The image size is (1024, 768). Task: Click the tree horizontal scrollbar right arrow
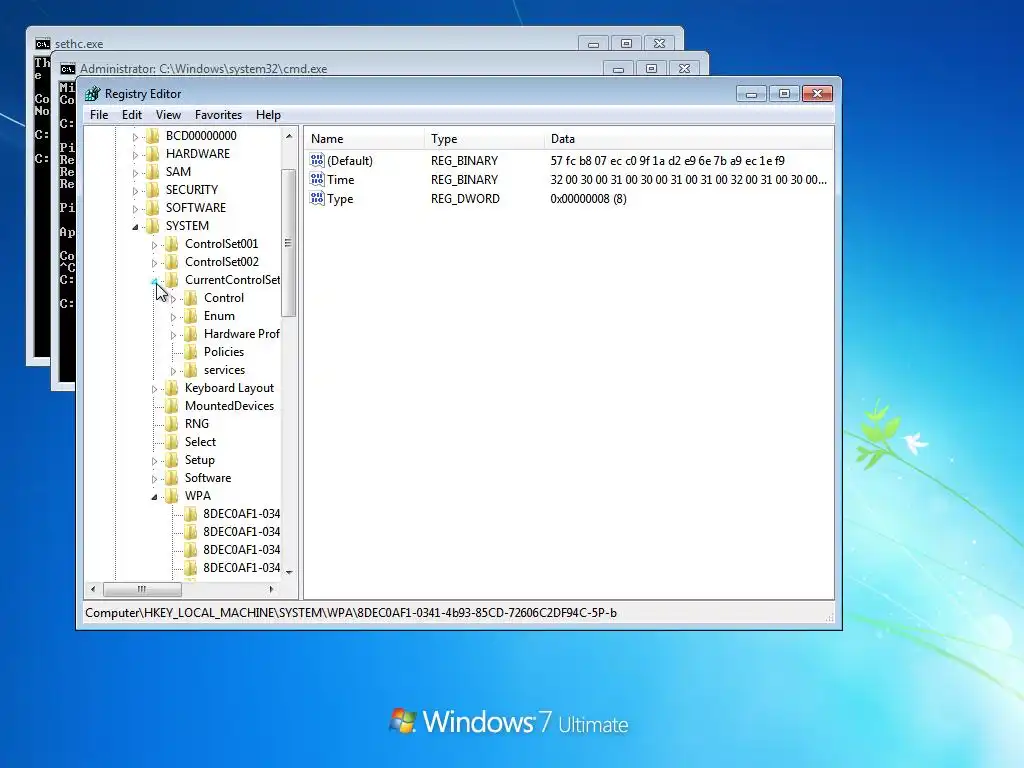point(272,589)
